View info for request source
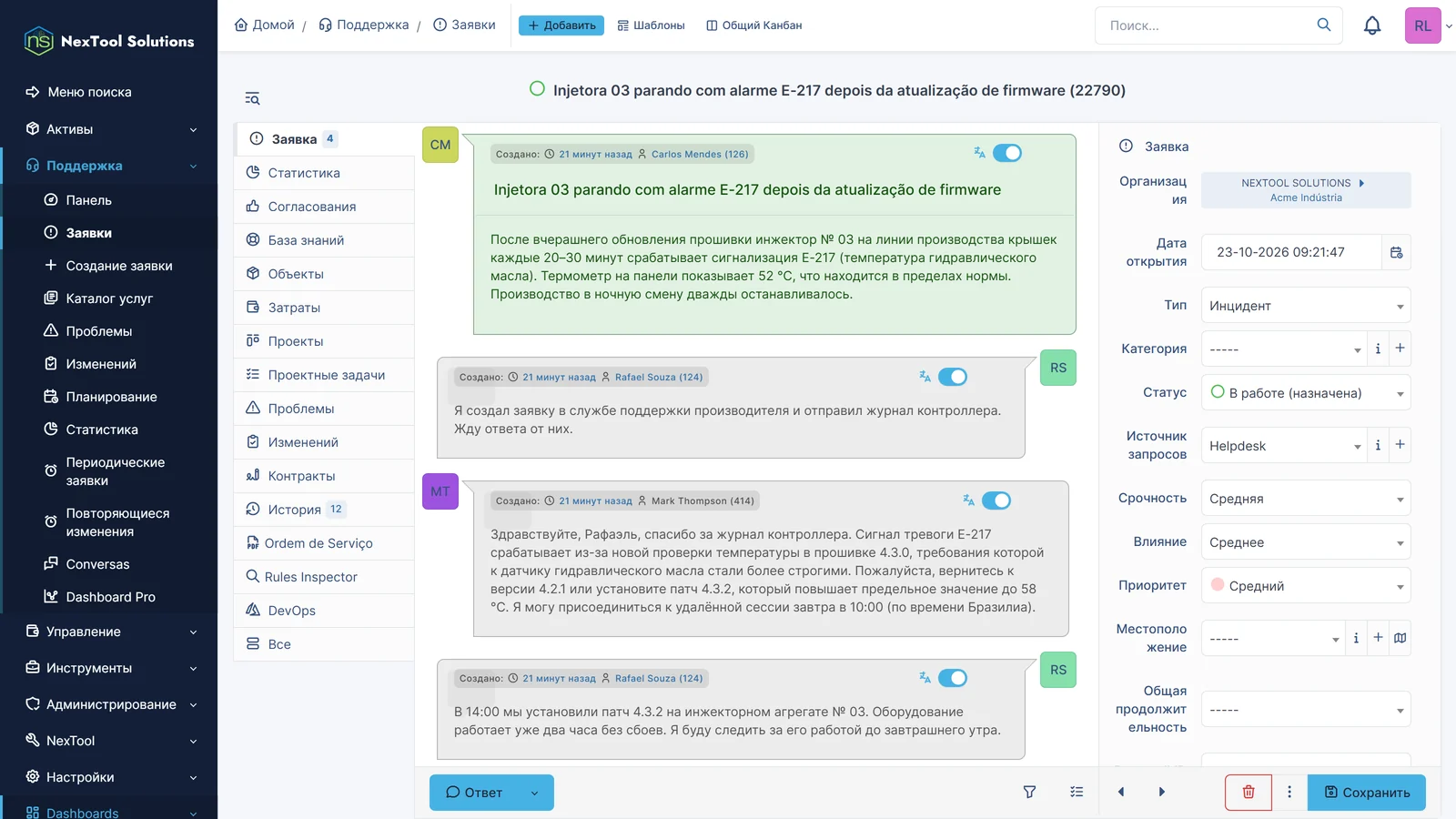 point(1378,445)
